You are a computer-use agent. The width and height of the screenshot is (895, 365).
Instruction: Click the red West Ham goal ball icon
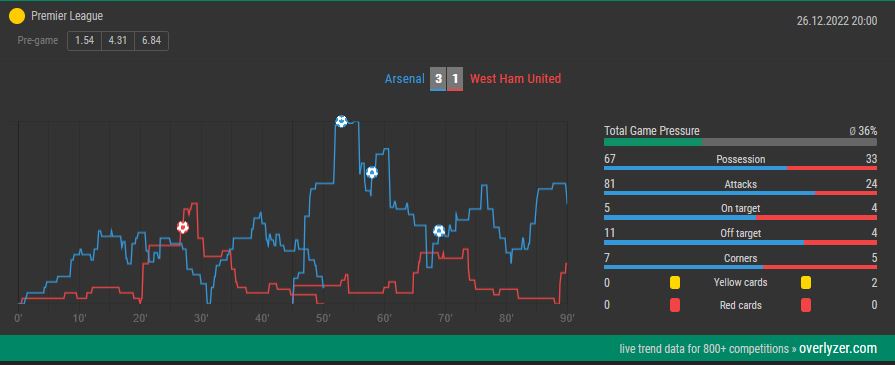pos(183,227)
